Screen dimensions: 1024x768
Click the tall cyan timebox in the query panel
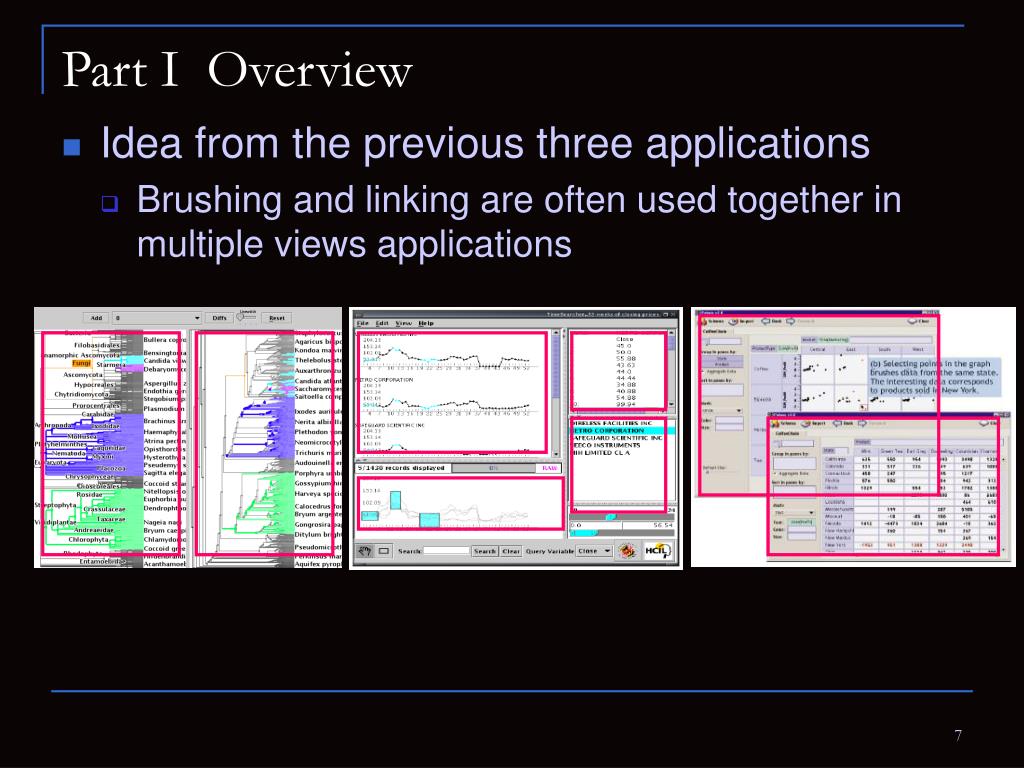point(395,500)
